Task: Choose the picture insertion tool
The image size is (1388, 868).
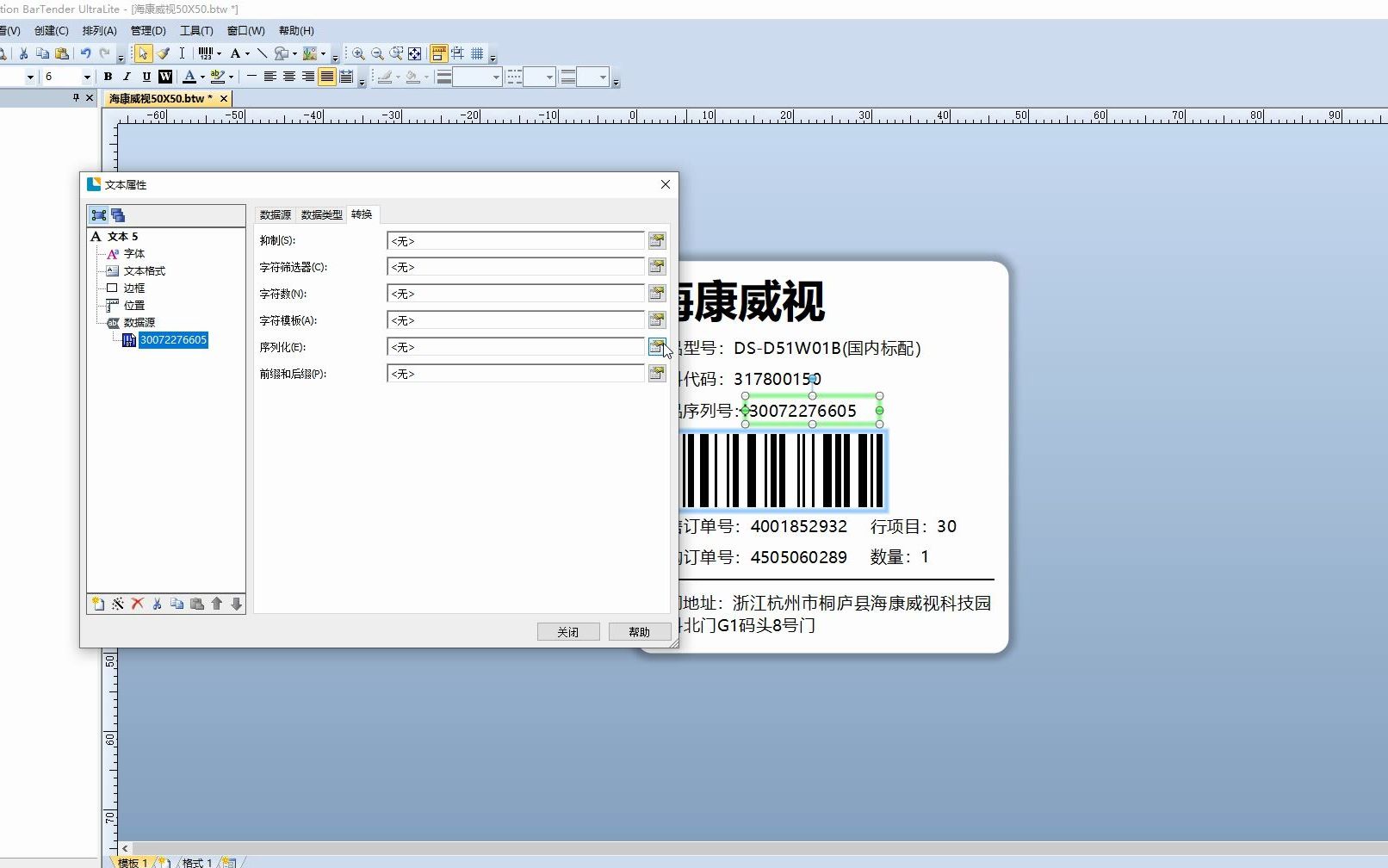Action: (310, 53)
